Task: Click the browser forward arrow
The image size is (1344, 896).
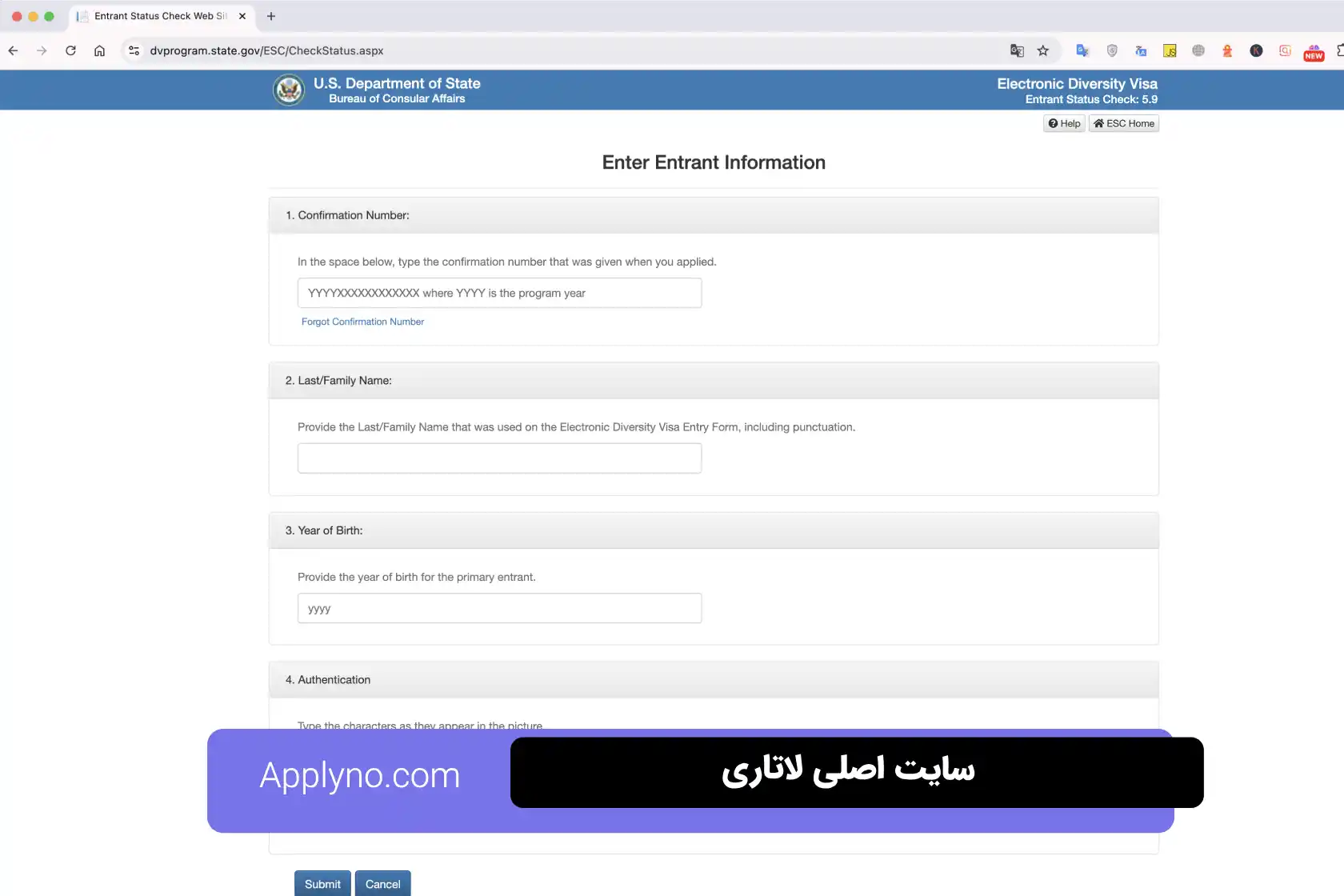Action: coord(42,50)
